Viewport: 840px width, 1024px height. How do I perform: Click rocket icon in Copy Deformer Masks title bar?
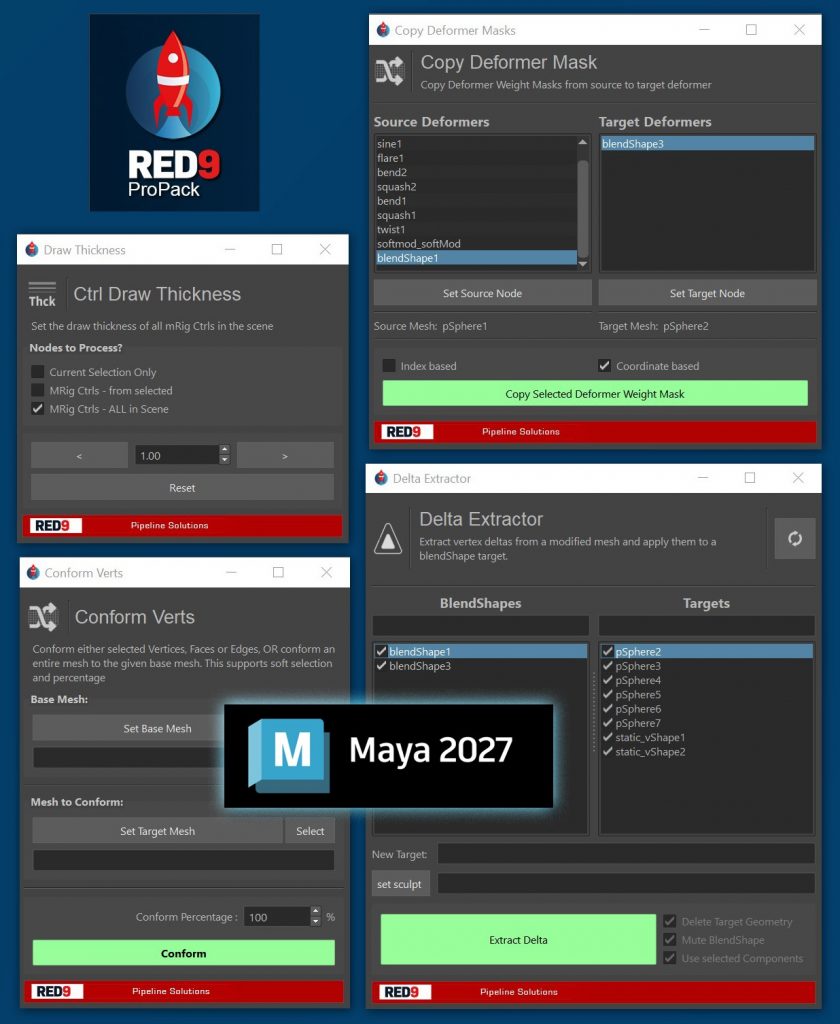[x=383, y=30]
